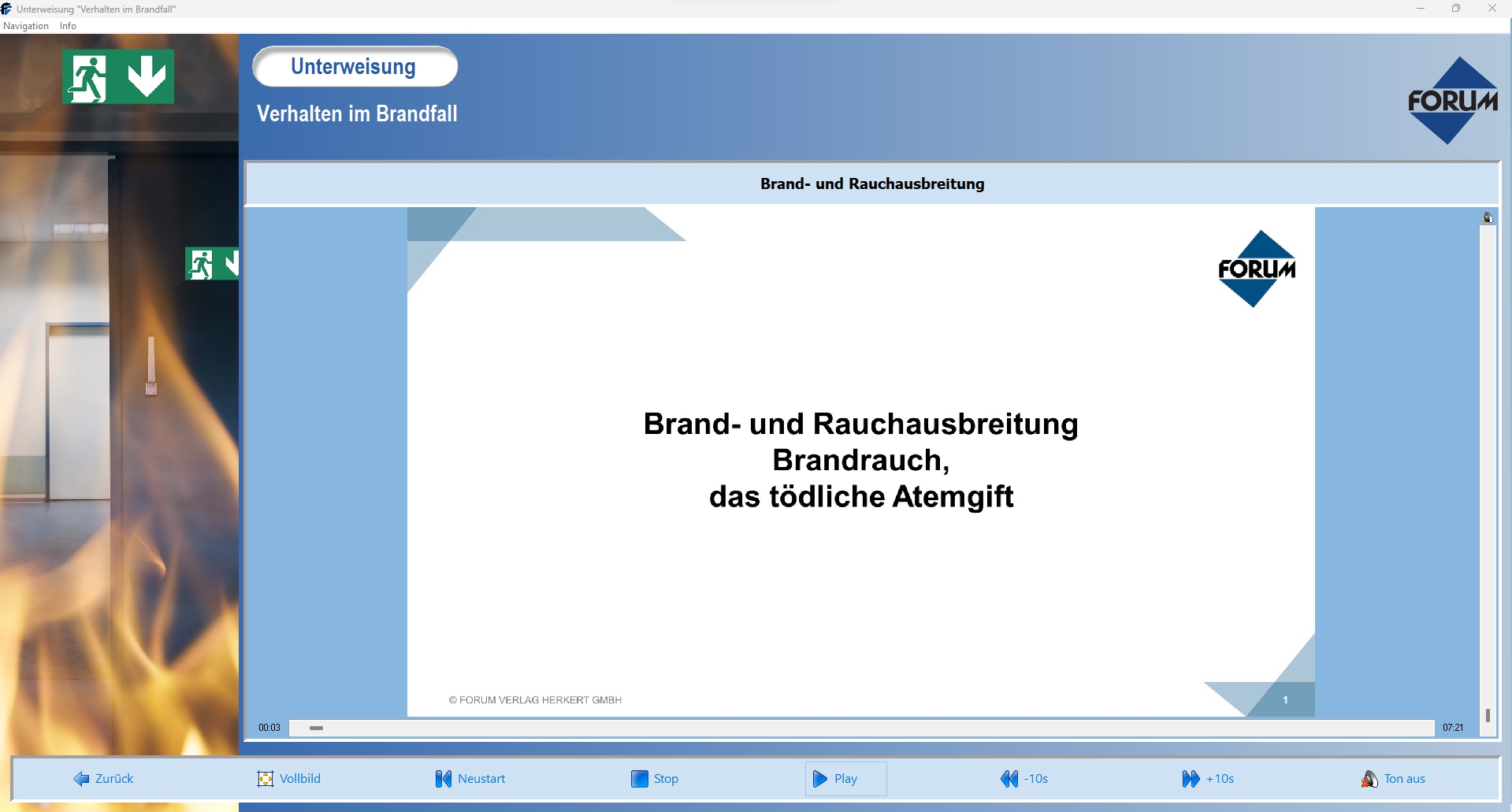This screenshot has height=812, width=1512.
Task: Restore down the application window
Action: 1456,9
